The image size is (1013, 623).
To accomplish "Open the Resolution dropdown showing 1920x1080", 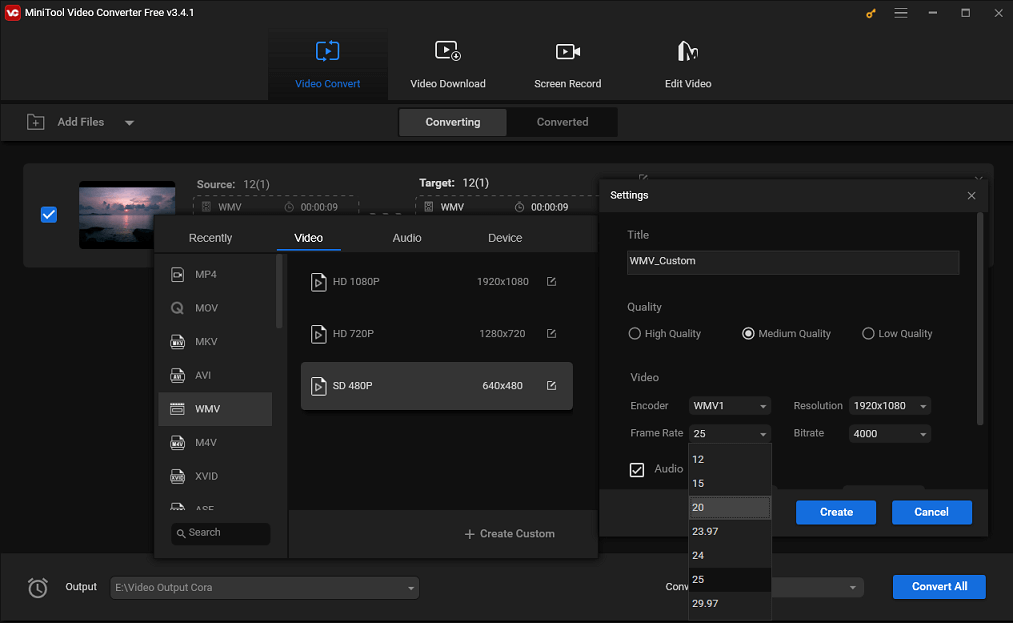I will pyautogui.click(x=890, y=406).
